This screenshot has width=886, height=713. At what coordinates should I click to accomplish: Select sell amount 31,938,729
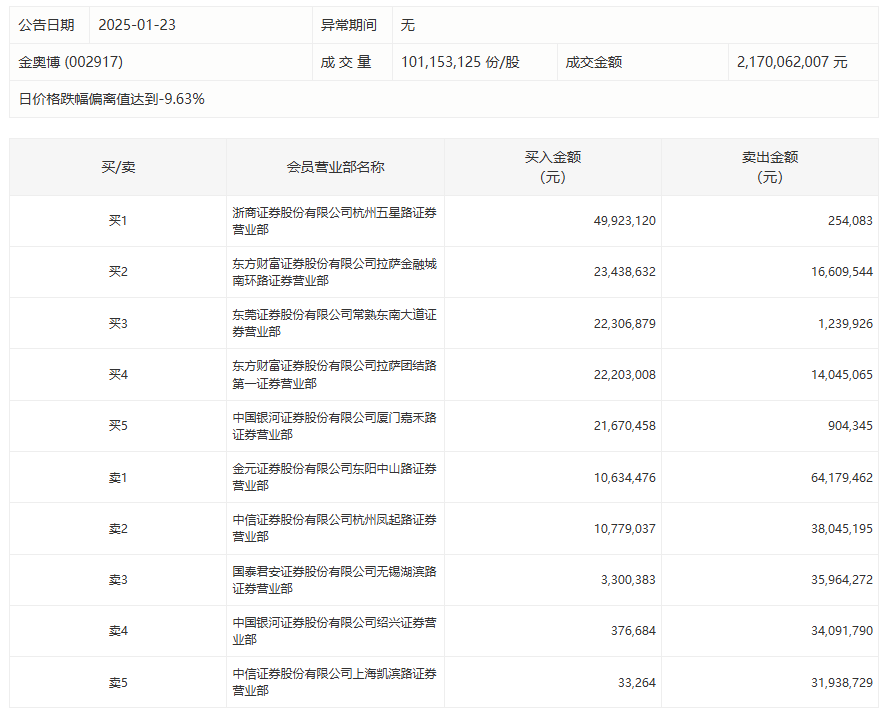pos(842,683)
